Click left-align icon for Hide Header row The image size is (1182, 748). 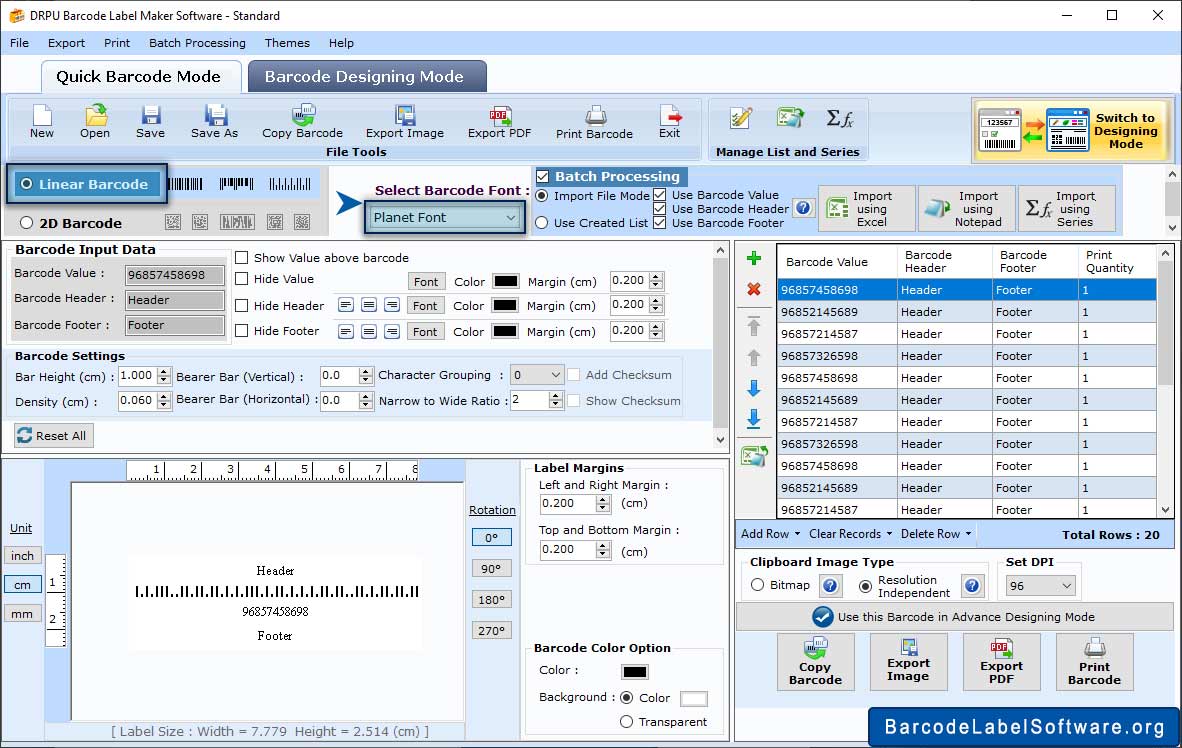point(345,305)
